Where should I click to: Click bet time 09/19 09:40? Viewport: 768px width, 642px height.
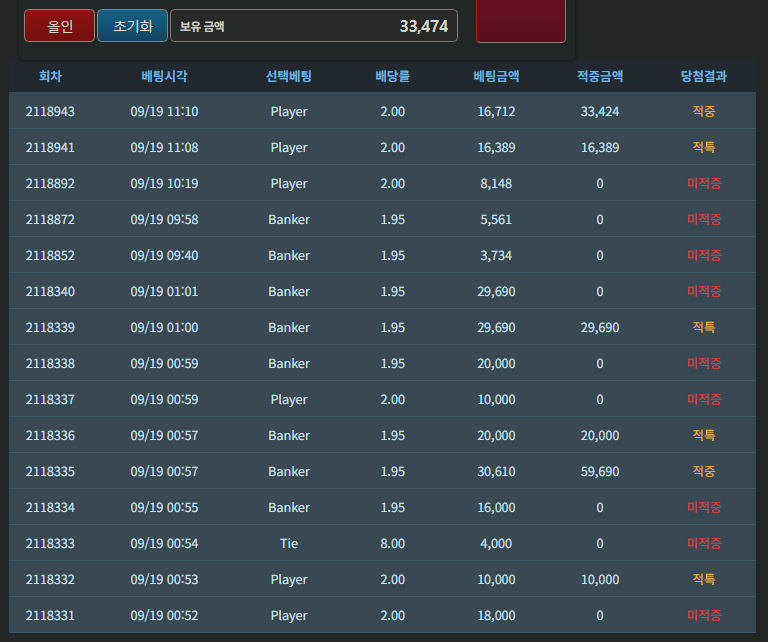click(164, 255)
